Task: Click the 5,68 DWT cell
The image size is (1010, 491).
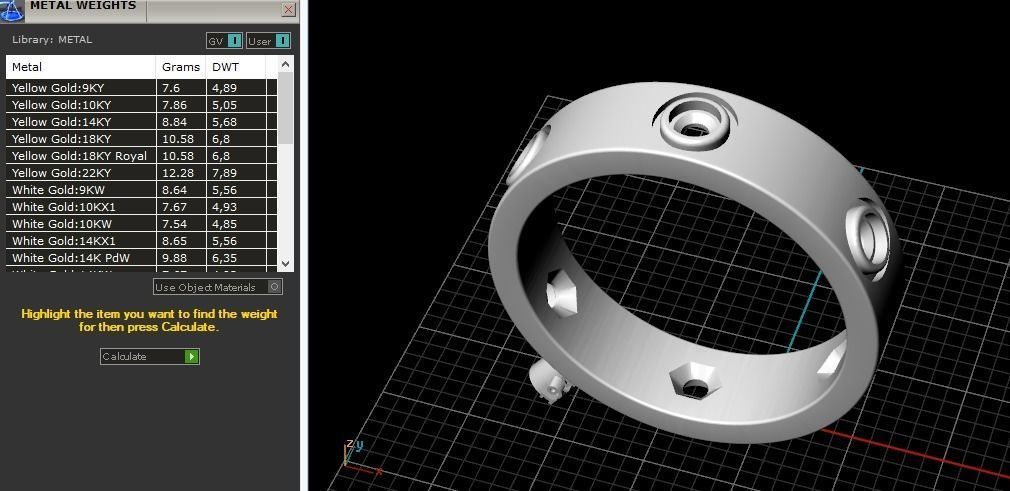Action: point(236,122)
